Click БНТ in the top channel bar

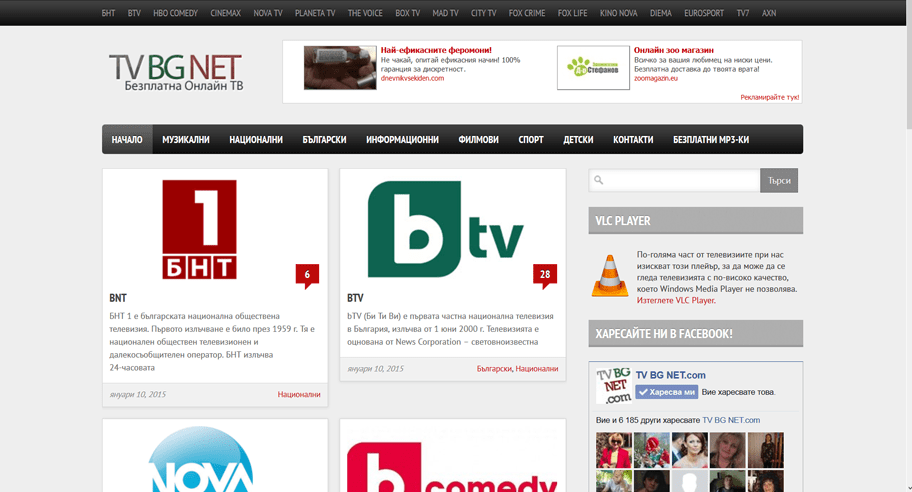[x=108, y=13]
